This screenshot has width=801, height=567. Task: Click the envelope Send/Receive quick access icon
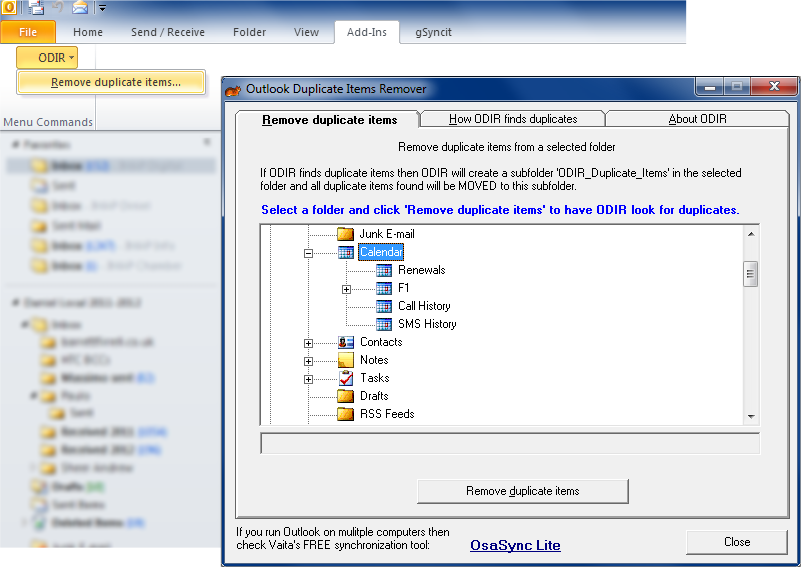(80, 7)
